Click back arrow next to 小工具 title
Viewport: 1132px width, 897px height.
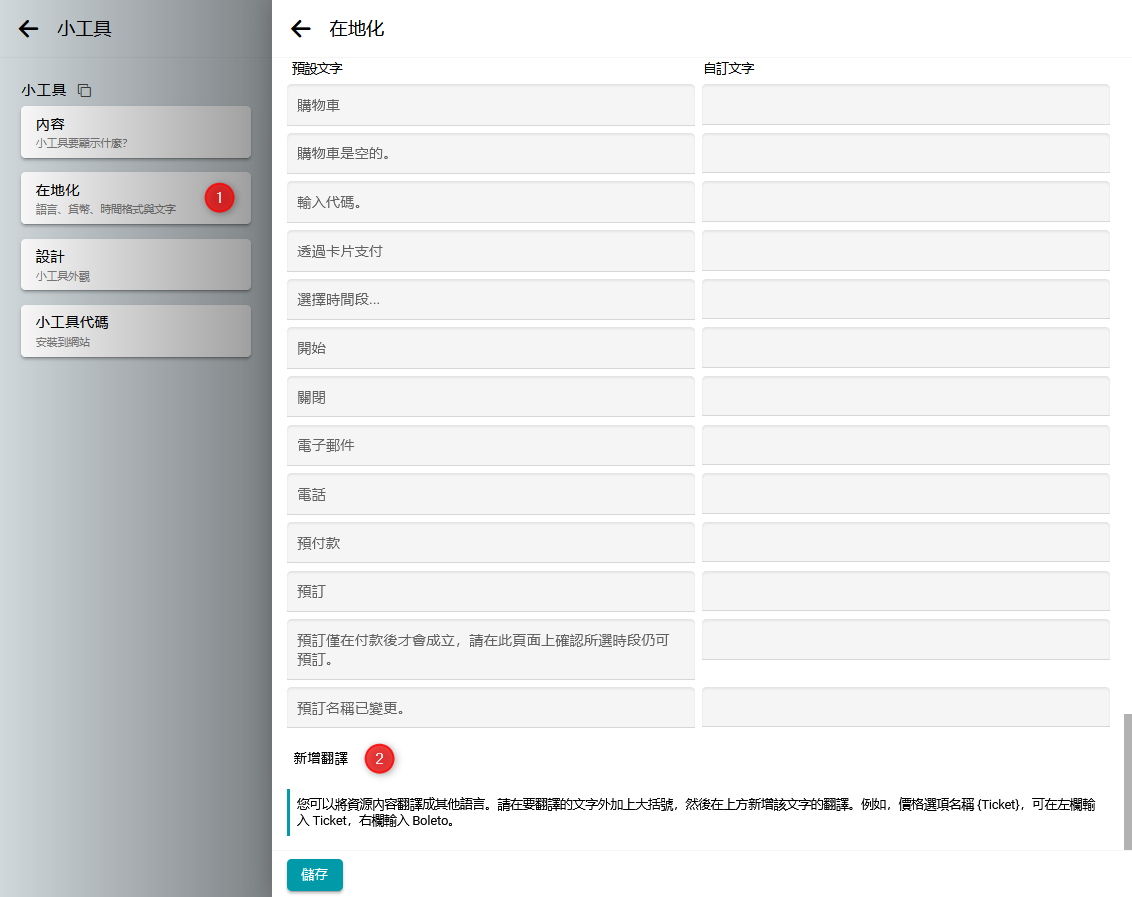(28, 29)
